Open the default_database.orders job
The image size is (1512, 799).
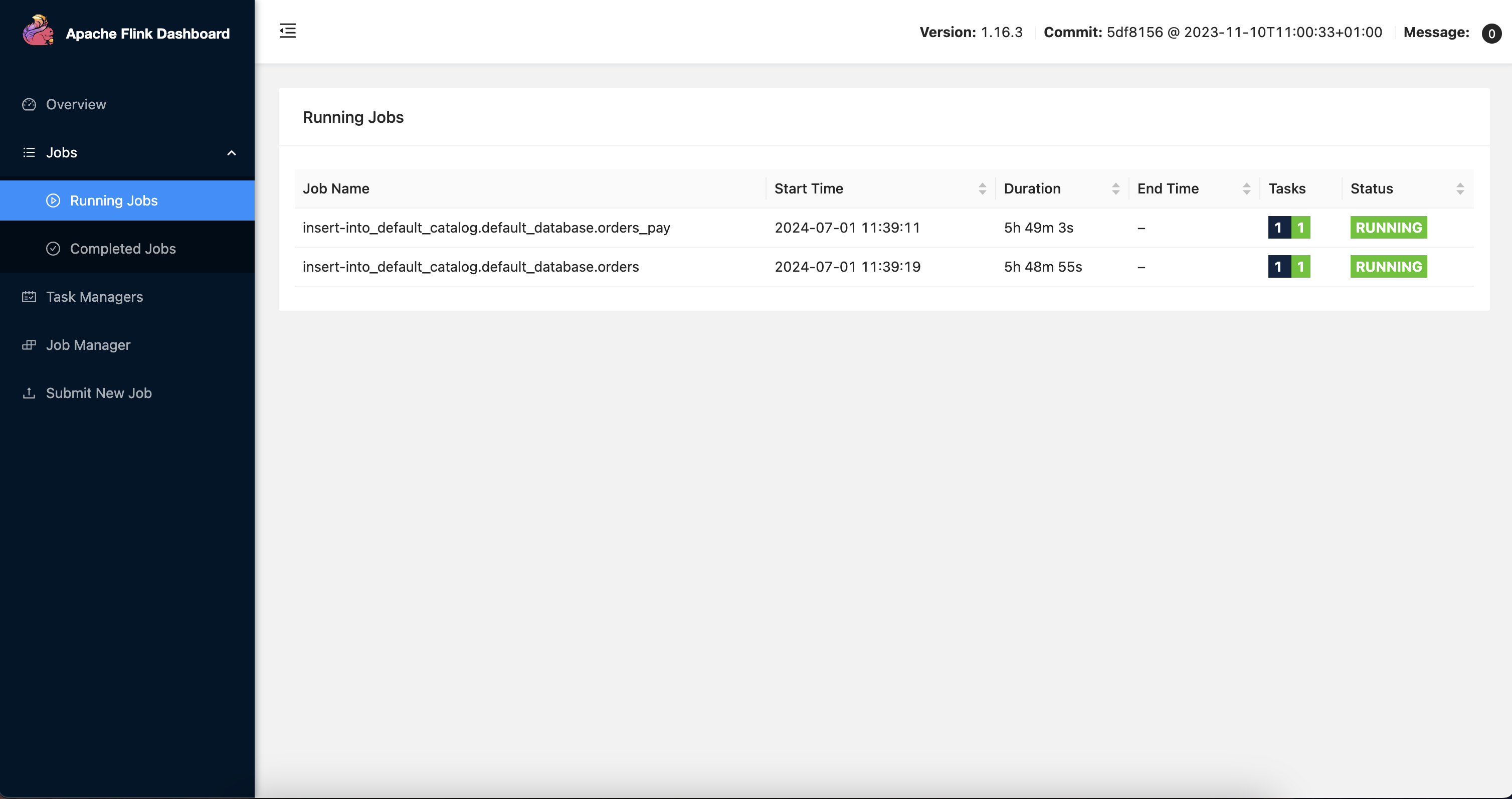pyautogui.click(x=470, y=267)
